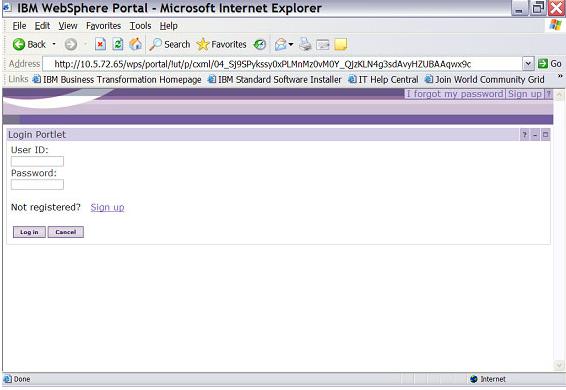Viewport: 566px width, 390px height.
Task: Click the Forward navigation icon
Action: point(71,44)
